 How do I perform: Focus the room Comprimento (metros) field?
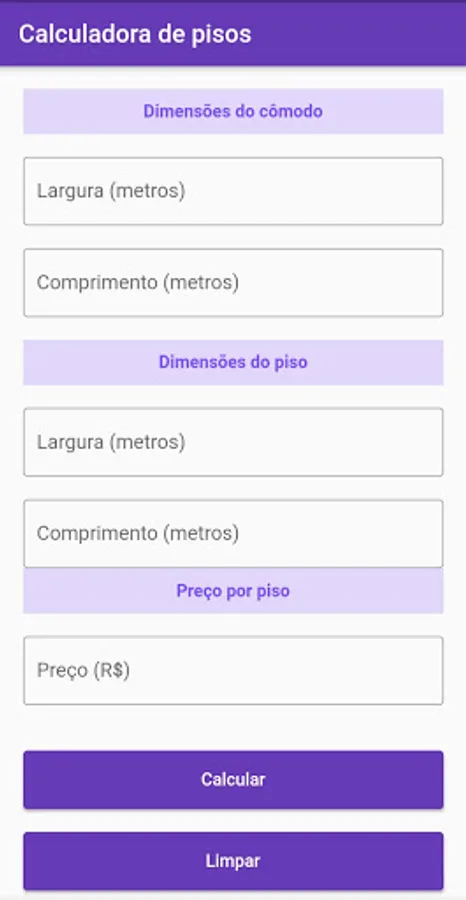pyautogui.click(x=233, y=282)
